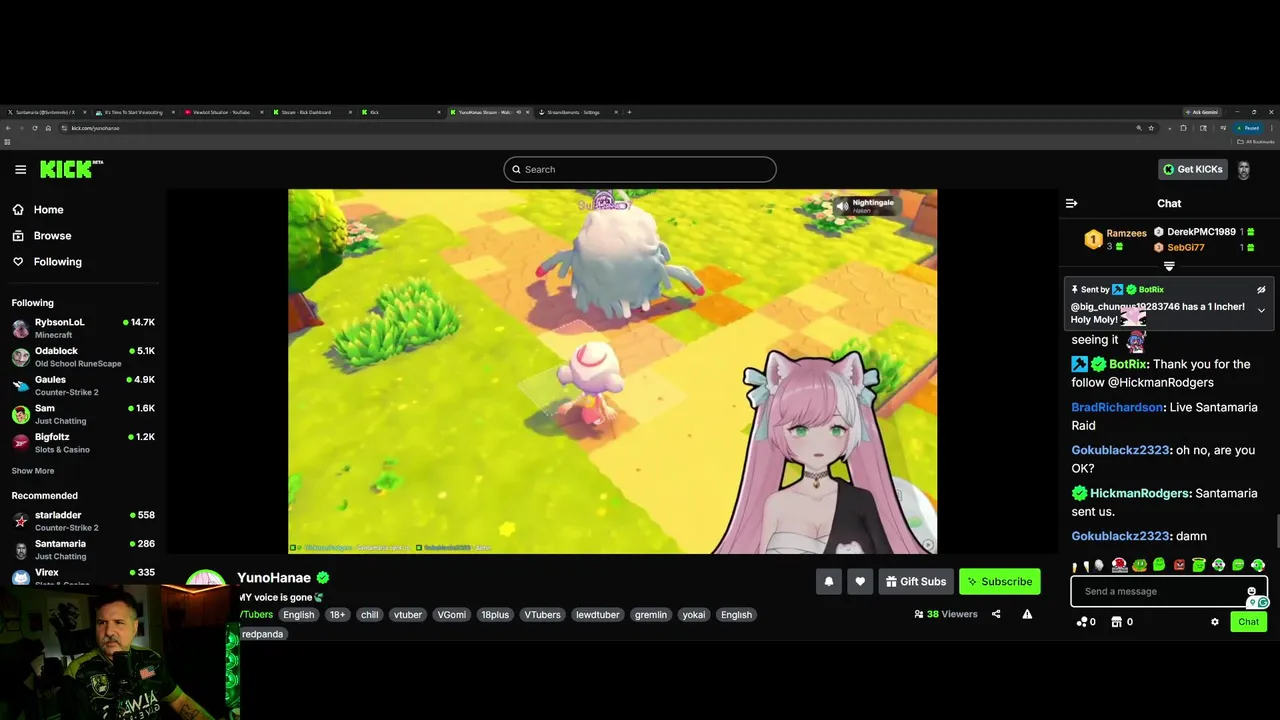1280x720 pixels.
Task: Select the yokai tag
Action: pos(693,615)
